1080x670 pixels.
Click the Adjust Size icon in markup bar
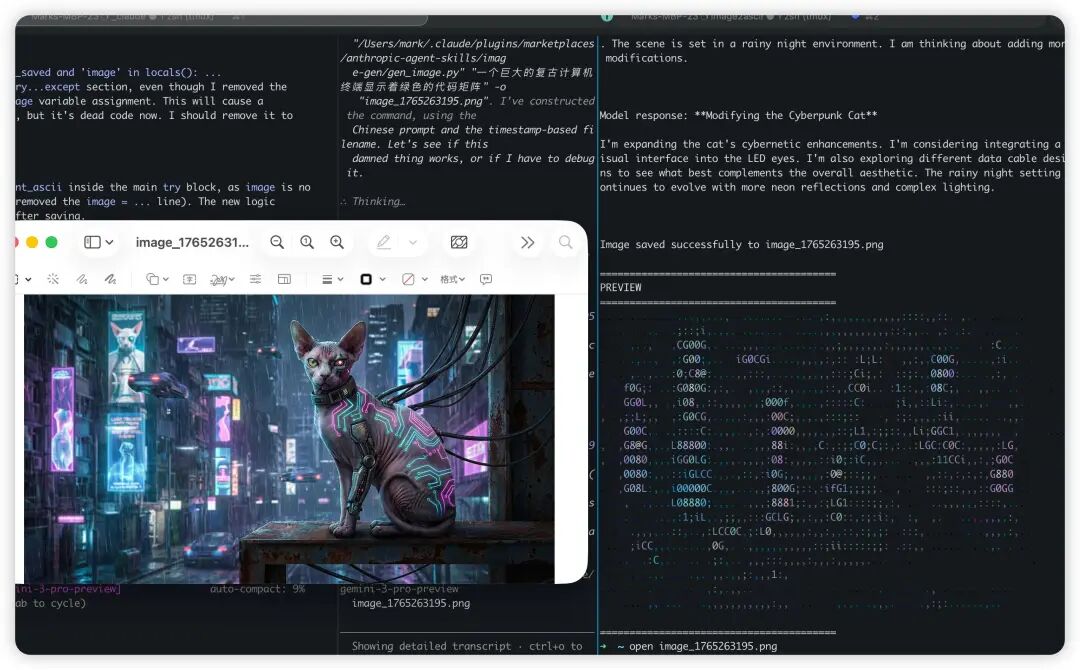[x=284, y=279]
